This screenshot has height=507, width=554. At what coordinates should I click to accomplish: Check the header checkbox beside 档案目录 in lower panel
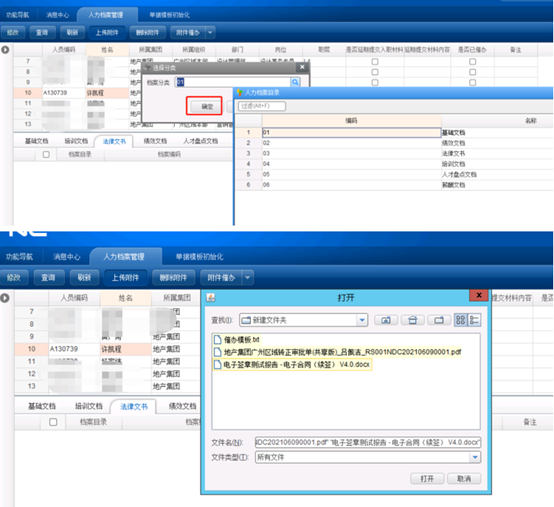53,422
